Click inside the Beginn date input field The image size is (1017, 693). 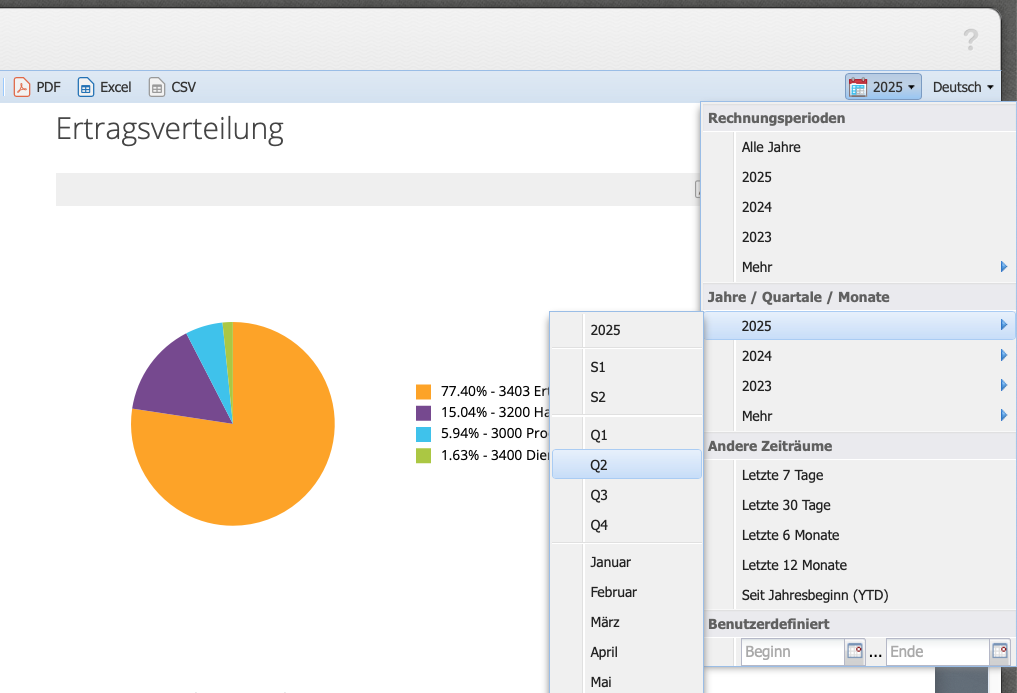pos(792,652)
